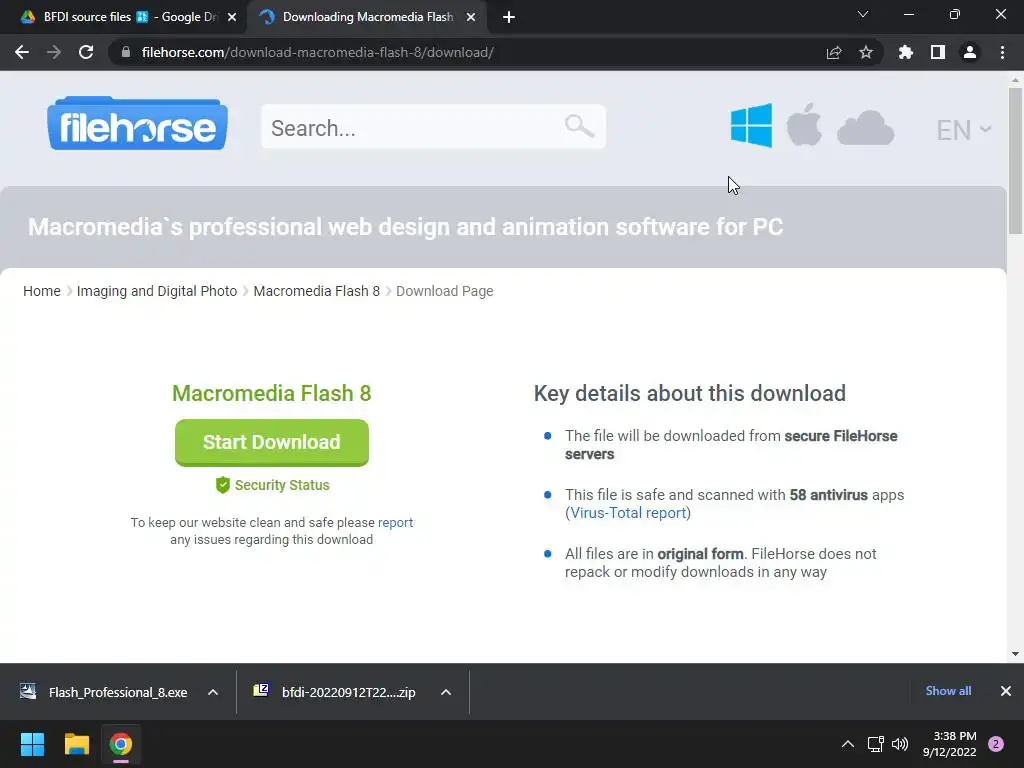Viewport: 1024px width, 768px height.
Task: Select the cloud web apps icon
Action: 865,128
